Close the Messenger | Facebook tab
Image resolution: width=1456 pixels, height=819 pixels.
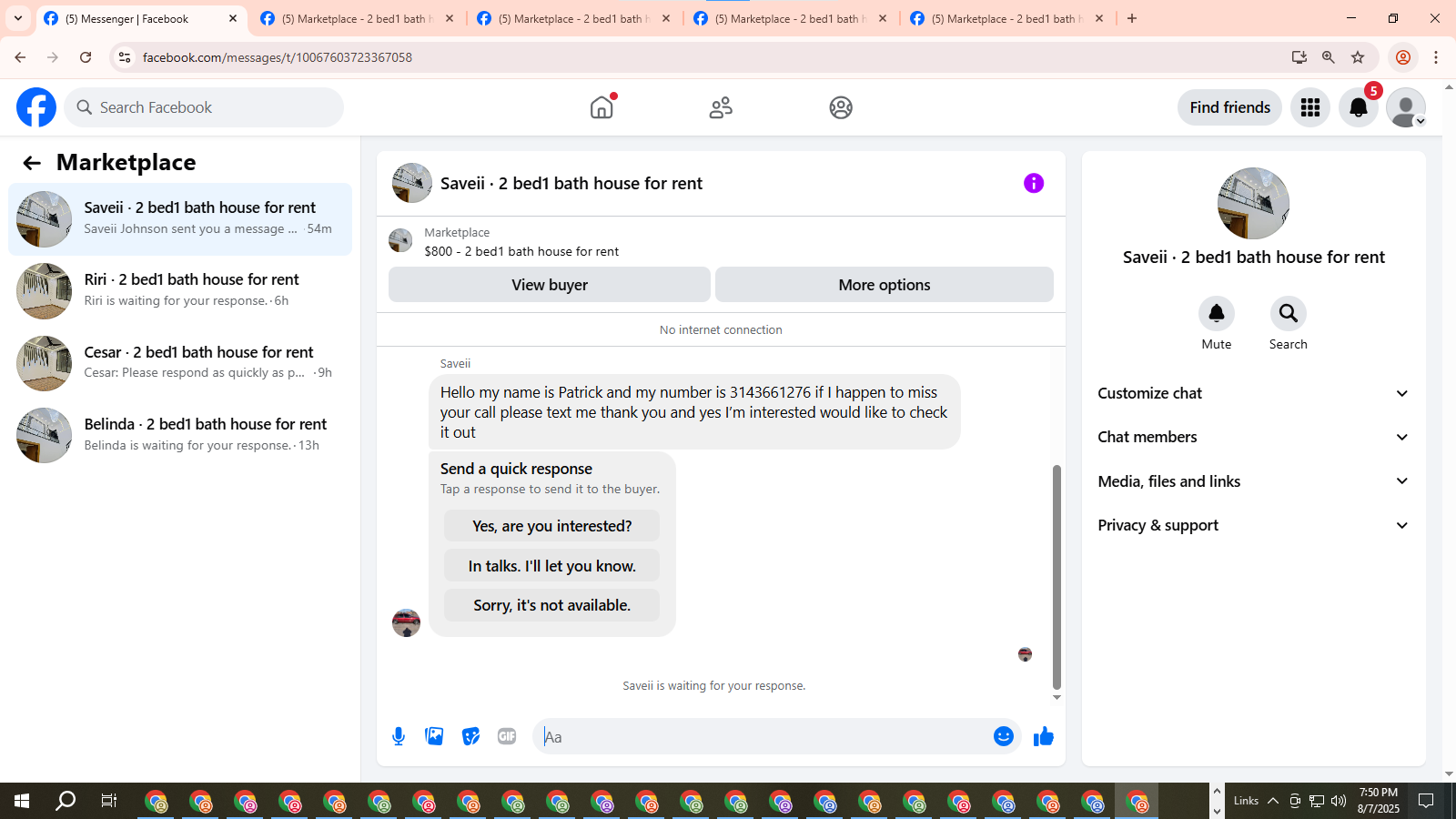233,18
